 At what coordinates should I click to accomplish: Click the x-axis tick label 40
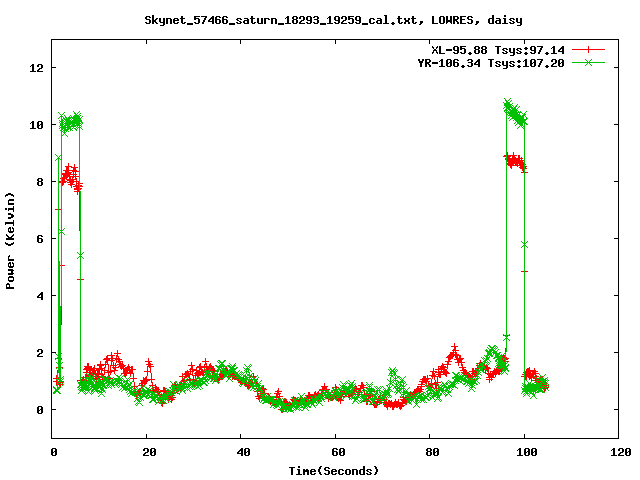click(x=243, y=452)
